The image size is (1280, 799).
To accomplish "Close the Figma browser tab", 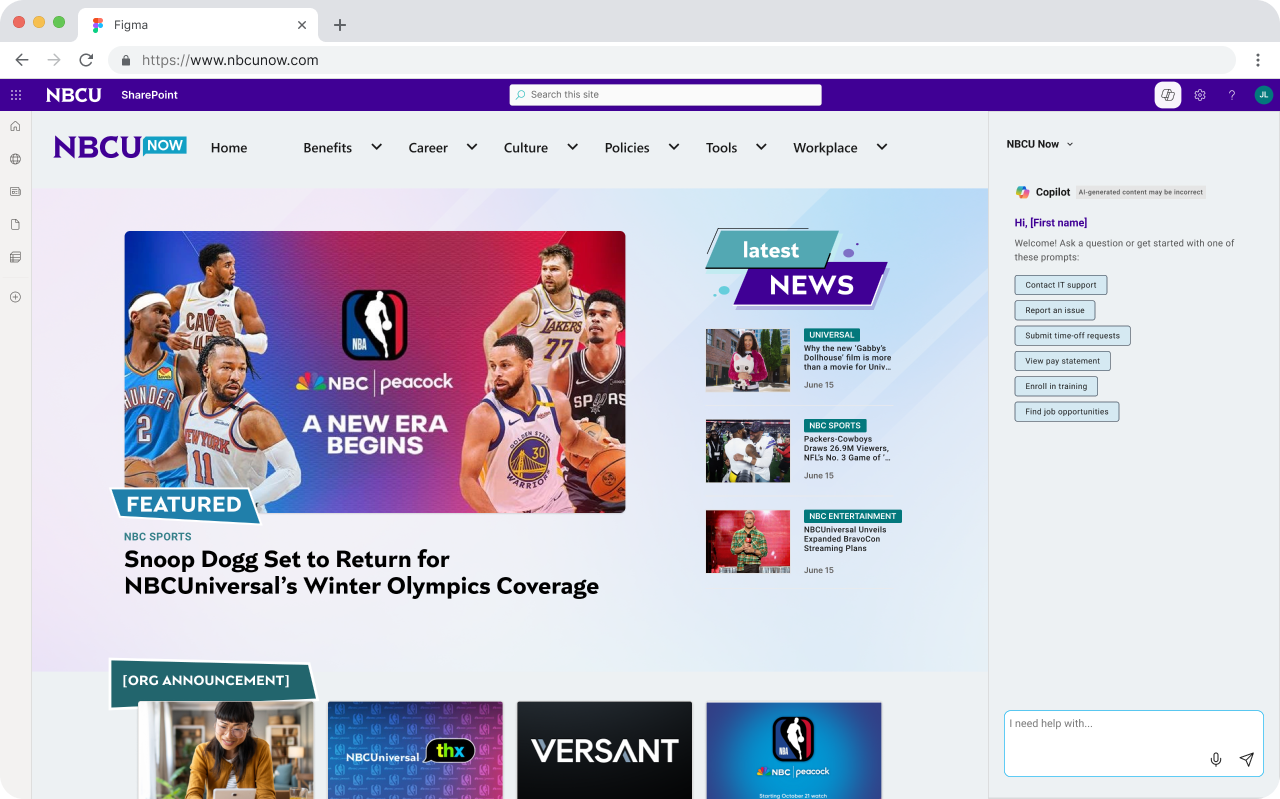I will coord(302,25).
